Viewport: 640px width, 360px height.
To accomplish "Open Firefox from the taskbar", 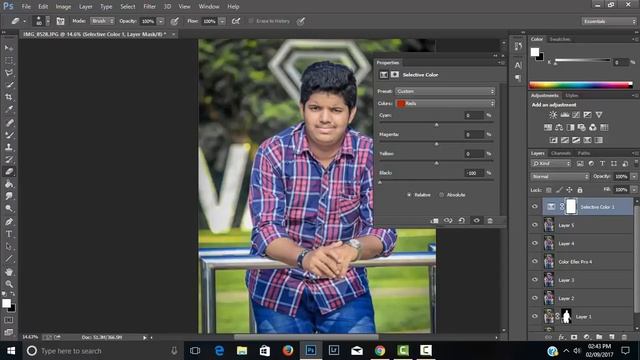I will click(x=288, y=351).
